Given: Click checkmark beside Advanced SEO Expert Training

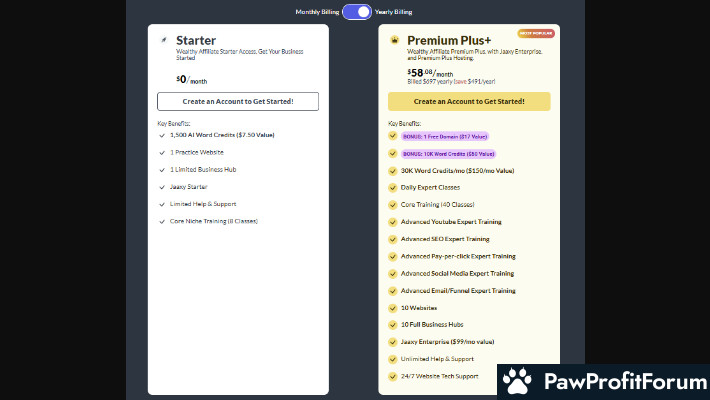Looking at the screenshot, I should [x=393, y=239].
